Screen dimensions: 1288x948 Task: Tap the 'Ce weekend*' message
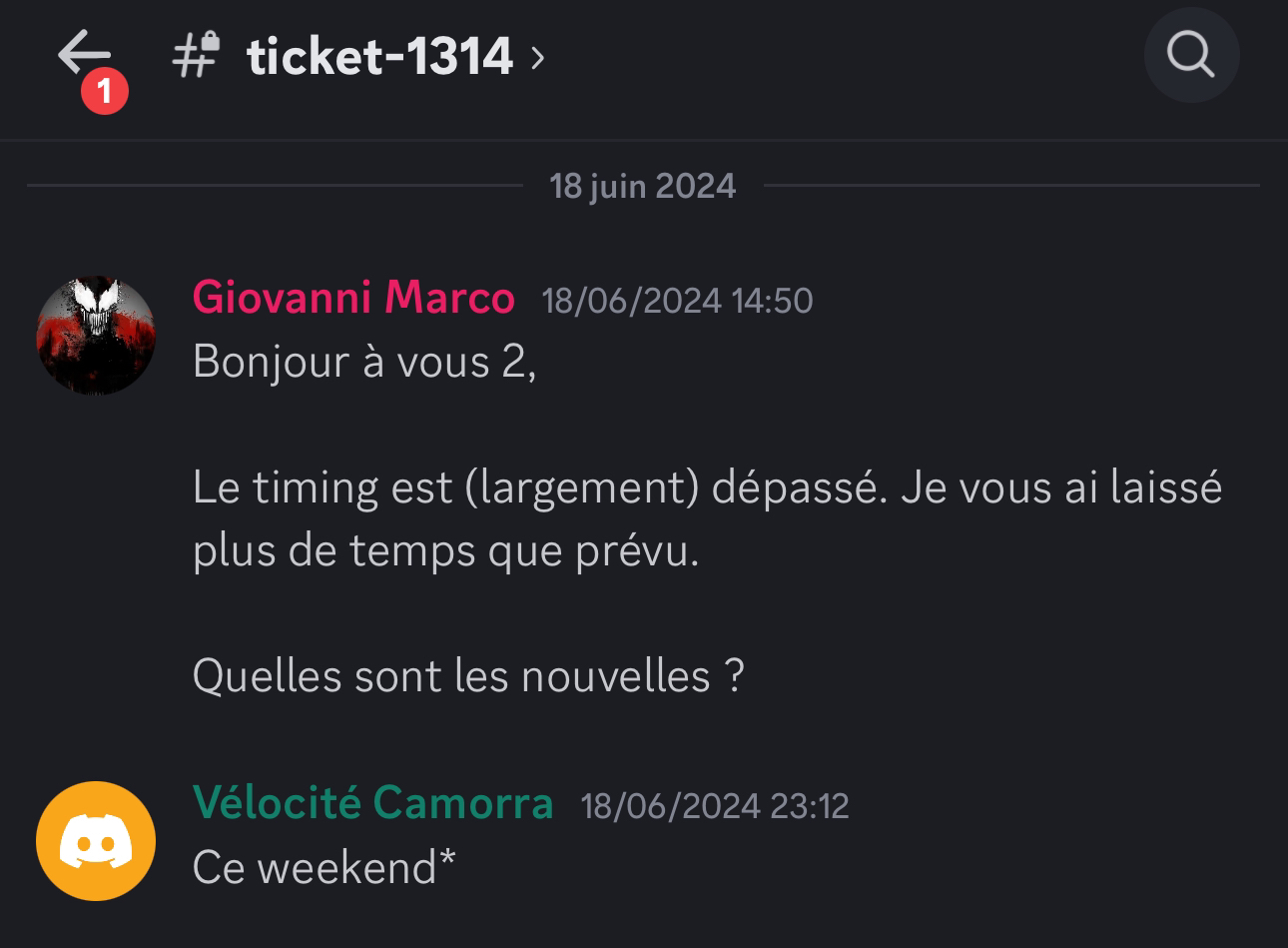(323, 867)
